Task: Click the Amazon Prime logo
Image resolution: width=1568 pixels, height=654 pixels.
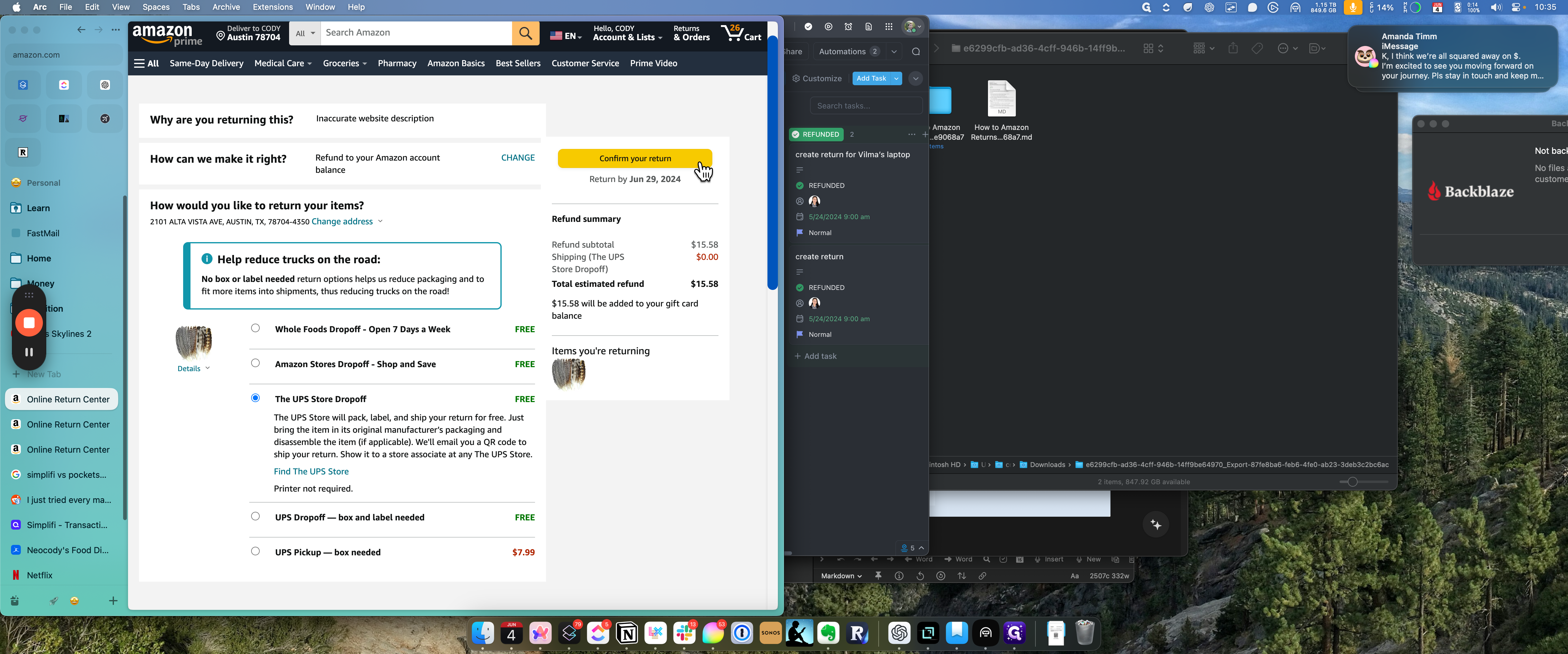Action: pos(168,35)
